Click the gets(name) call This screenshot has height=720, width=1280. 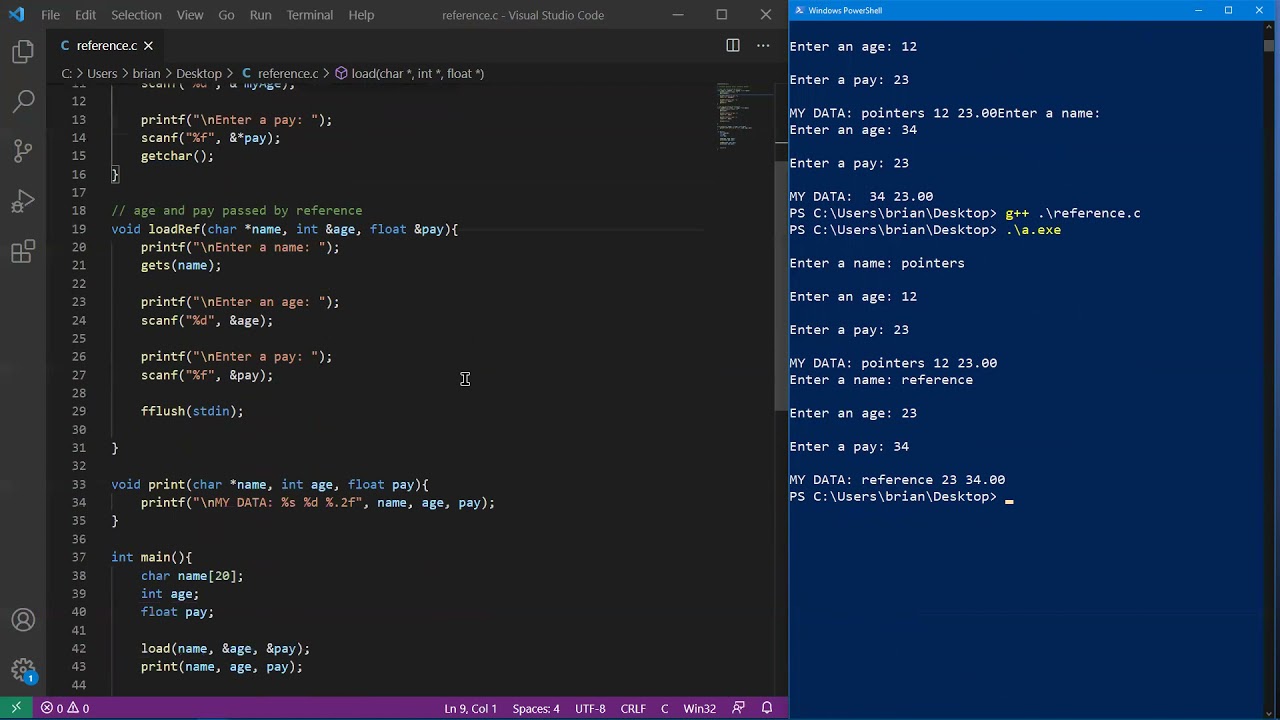coord(181,265)
